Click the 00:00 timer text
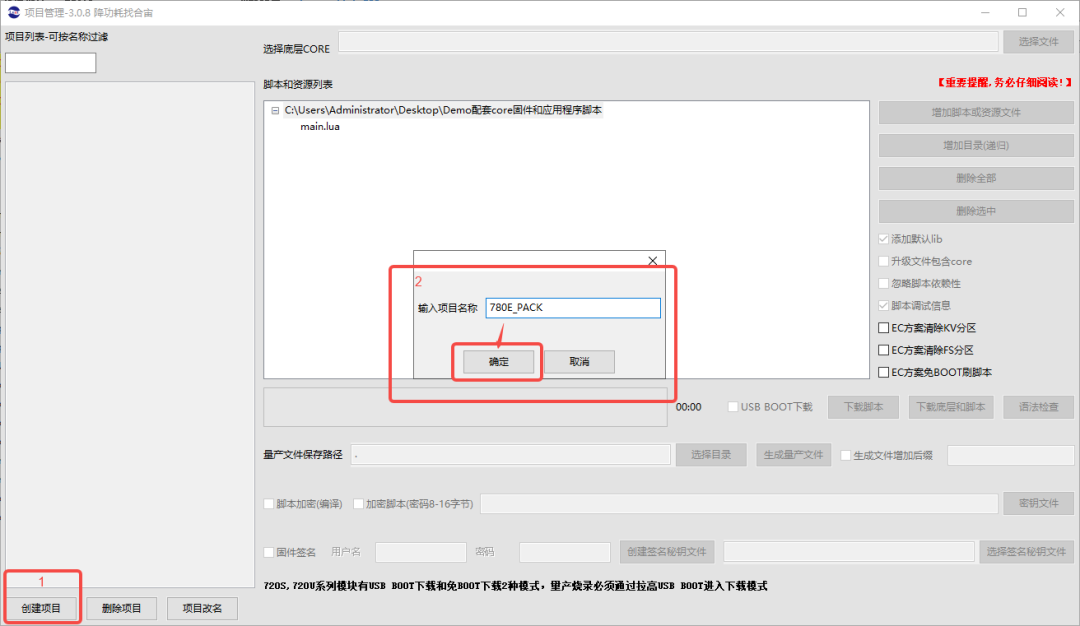Viewport: 1080px width, 626px height. [x=688, y=407]
